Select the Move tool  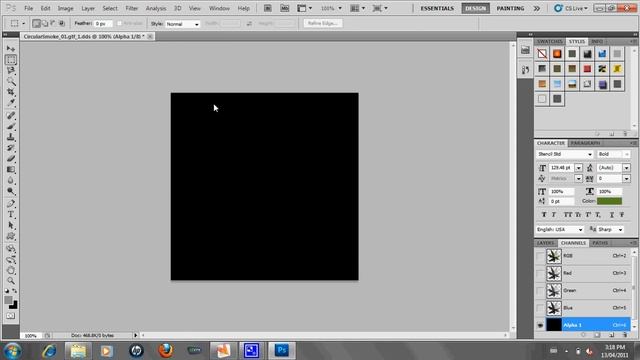coord(11,49)
